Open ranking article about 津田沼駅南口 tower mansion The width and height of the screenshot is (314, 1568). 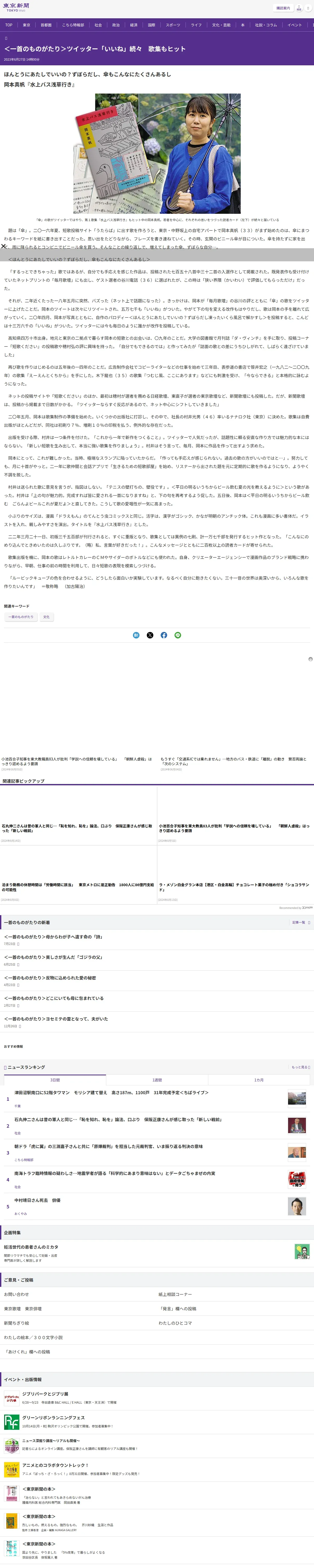click(x=111, y=1093)
